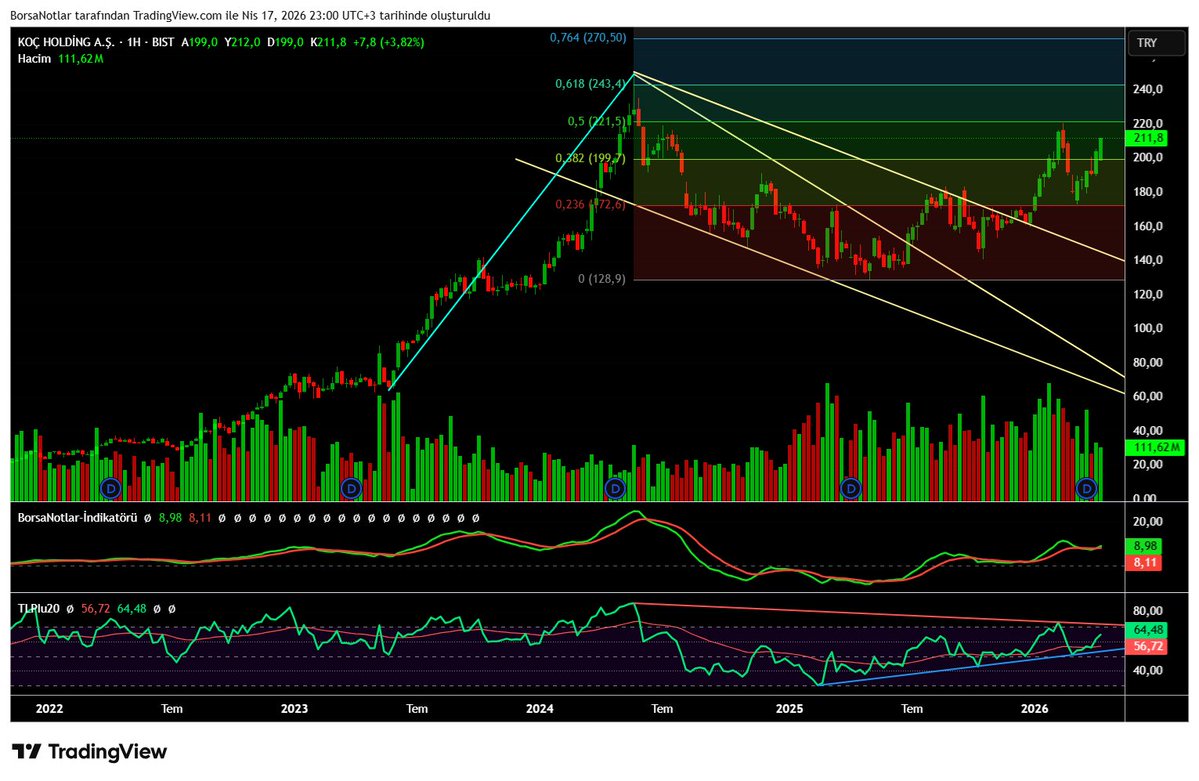
Task: Select the TLRlu20 indicator title
Action: [x=38, y=609]
